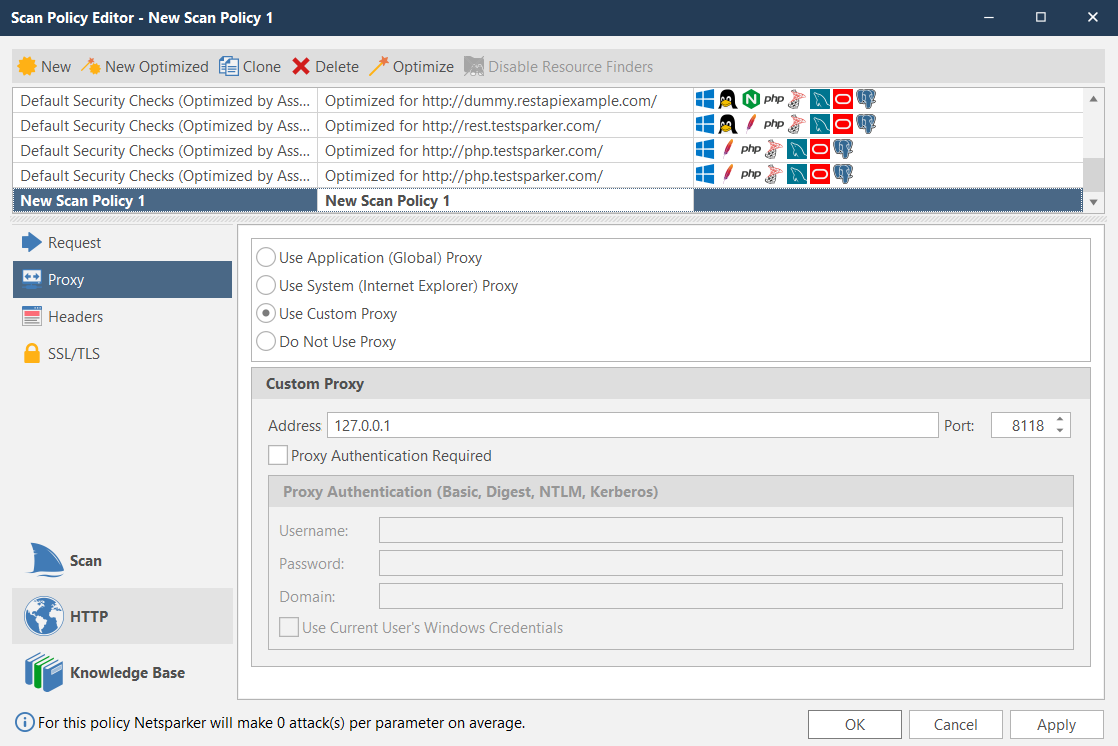The height and width of the screenshot is (746, 1118).
Task: Click inside the proxy Address field
Action: pyautogui.click(x=630, y=425)
